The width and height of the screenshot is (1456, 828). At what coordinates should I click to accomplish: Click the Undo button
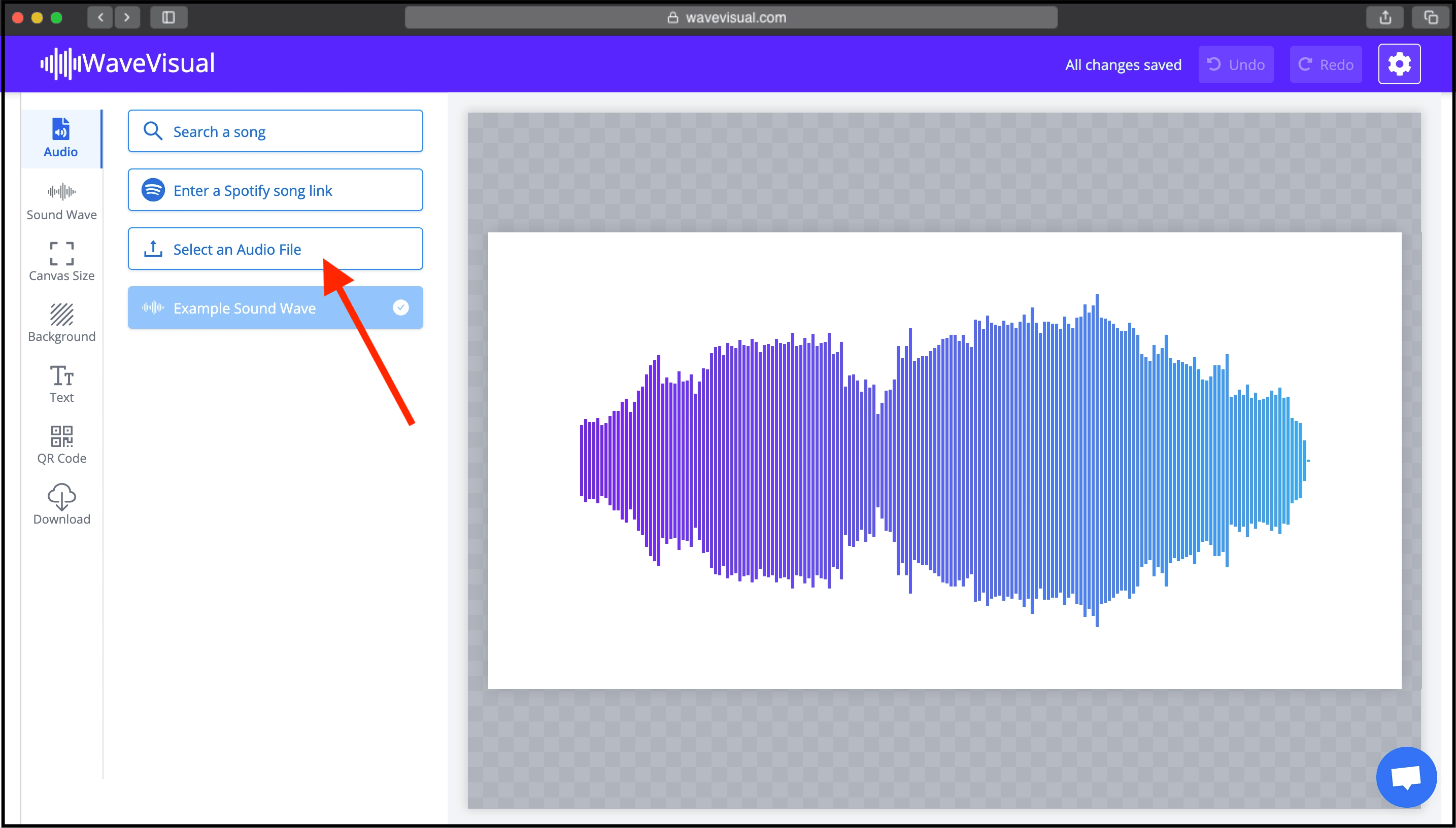1236,64
